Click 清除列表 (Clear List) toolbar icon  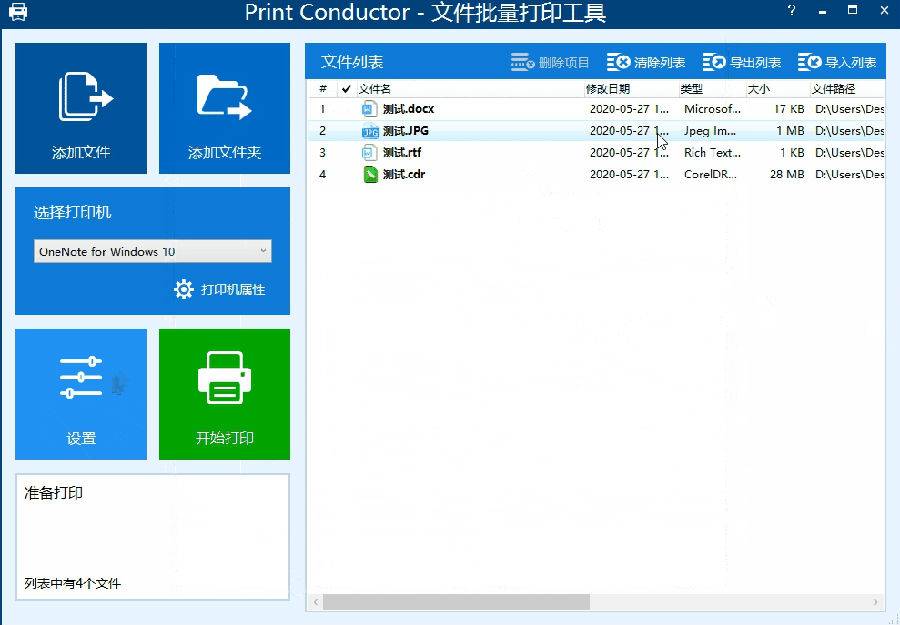coord(619,63)
